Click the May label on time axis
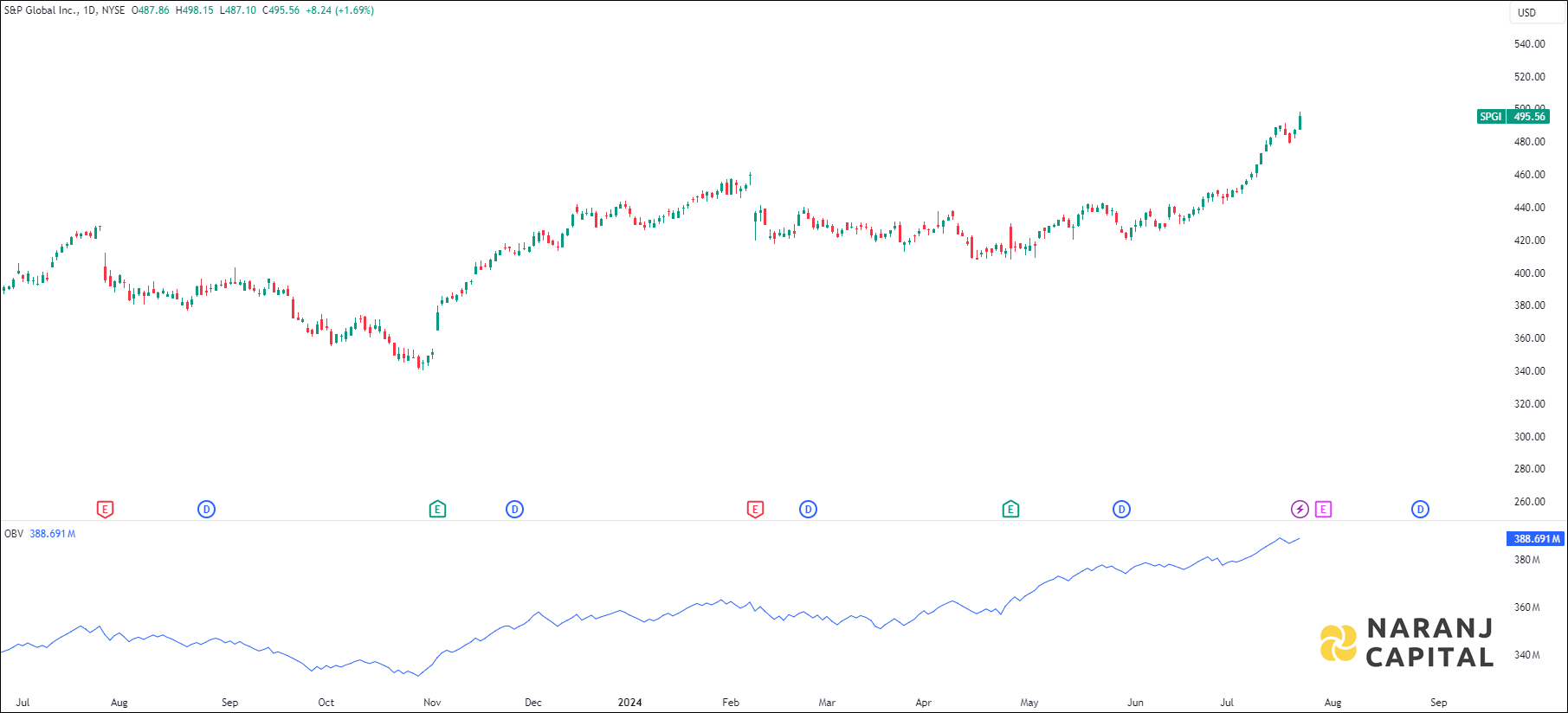Screen dimensions: 1568x713 coord(1029,703)
